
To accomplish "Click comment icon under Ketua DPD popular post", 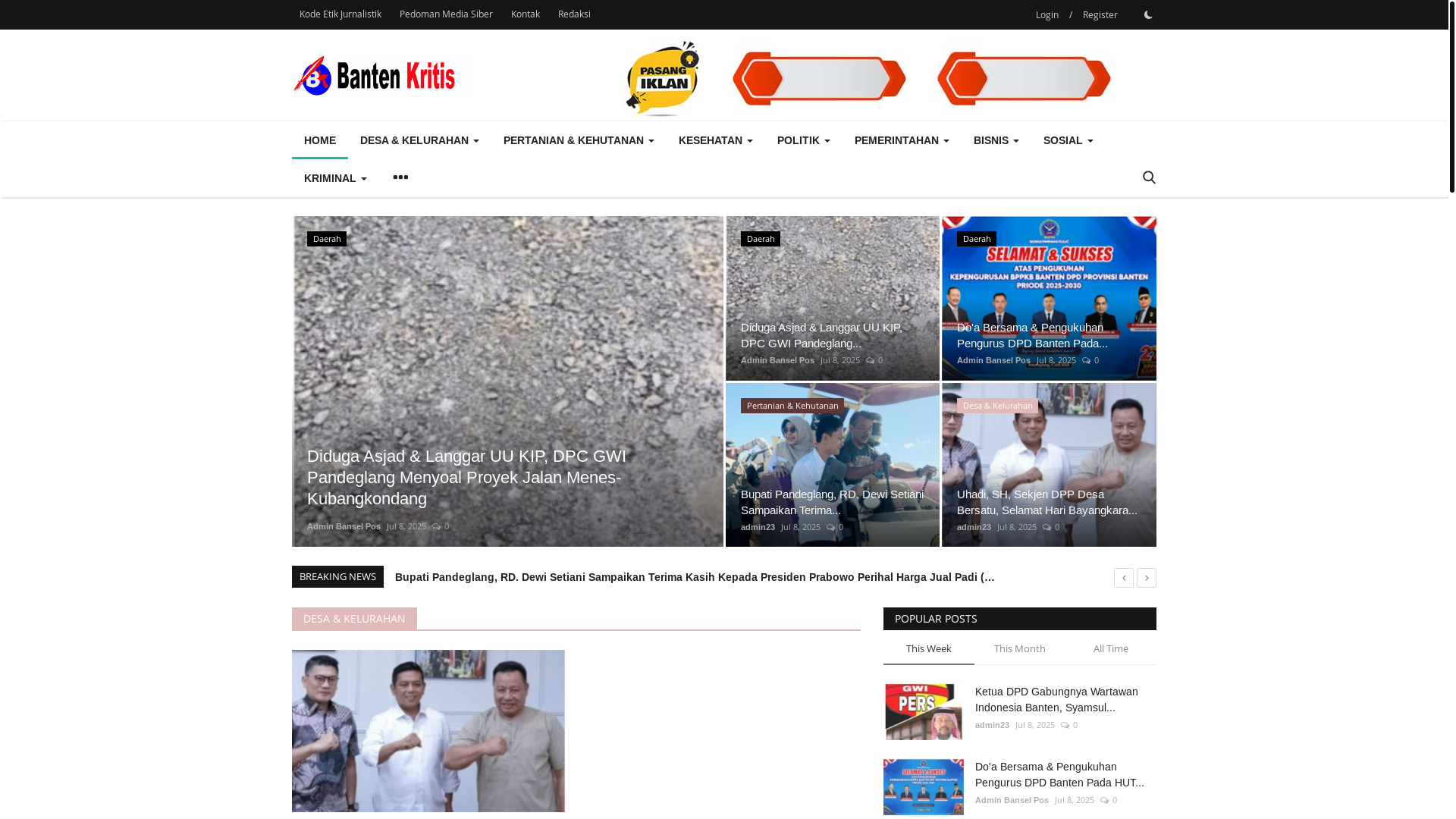I will (1065, 725).
